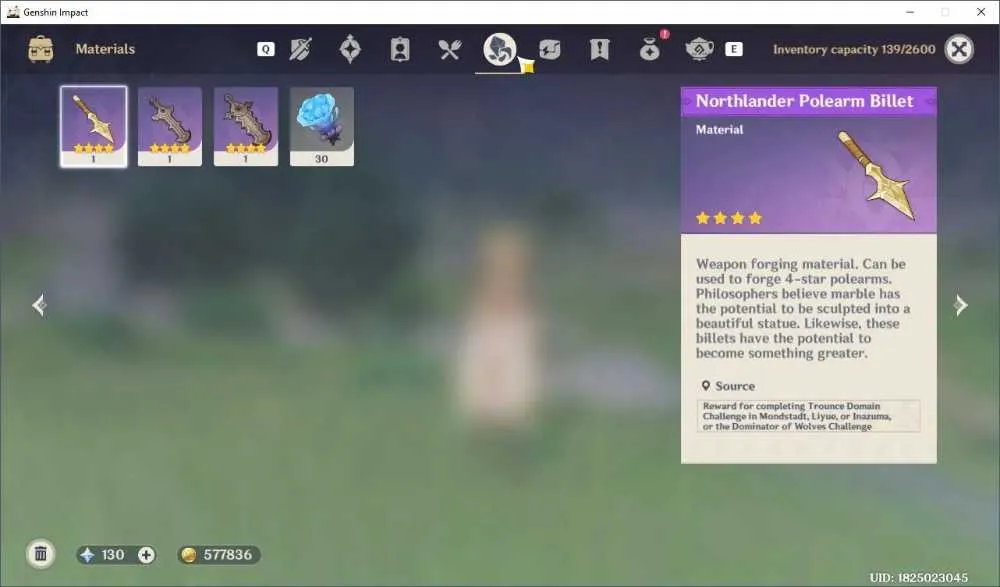Click the Q previous-tab key hint
This screenshot has width=1000, height=587.
[x=266, y=49]
